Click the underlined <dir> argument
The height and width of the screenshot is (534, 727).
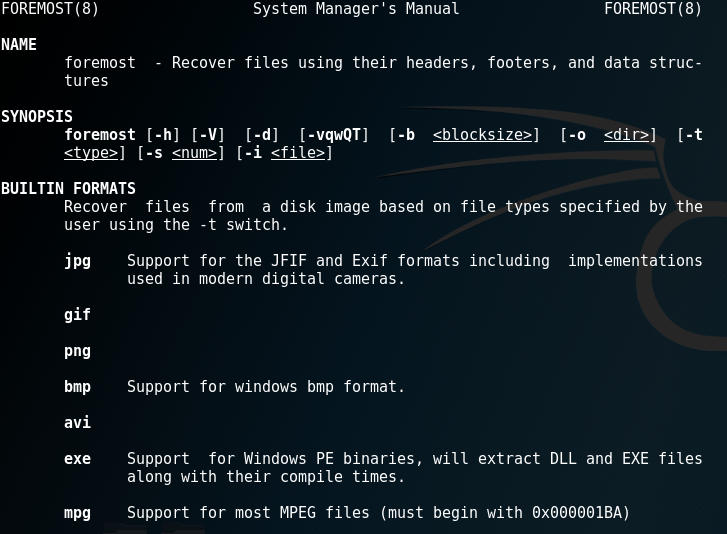626,135
